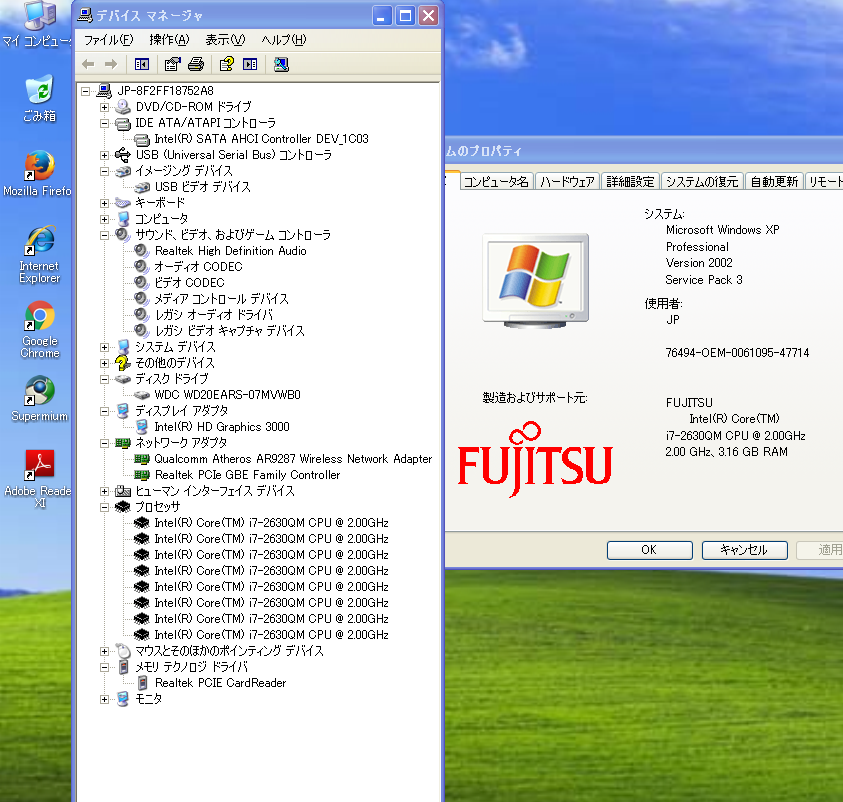843x802 pixels.
Task: Select the レガシ ビデオ キャプチャ デバイス entry
Action: tap(229, 331)
